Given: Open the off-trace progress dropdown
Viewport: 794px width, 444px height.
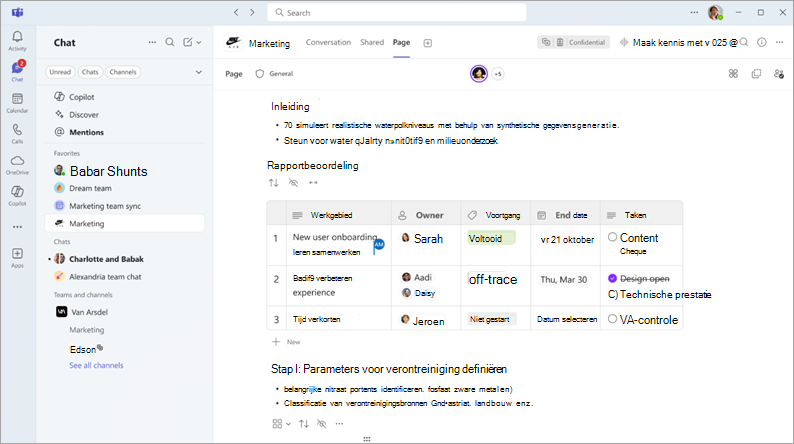Looking at the screenshot, I should pyautogui.click(x=493, y=279).
